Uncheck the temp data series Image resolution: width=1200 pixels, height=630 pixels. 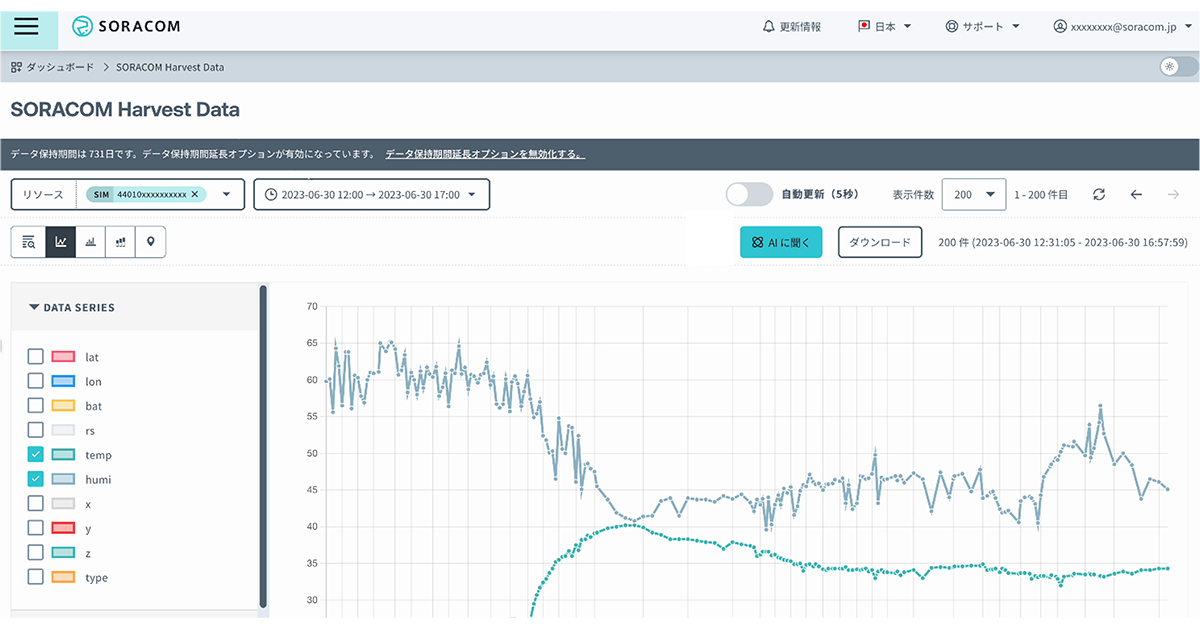(x=36, y=454)
